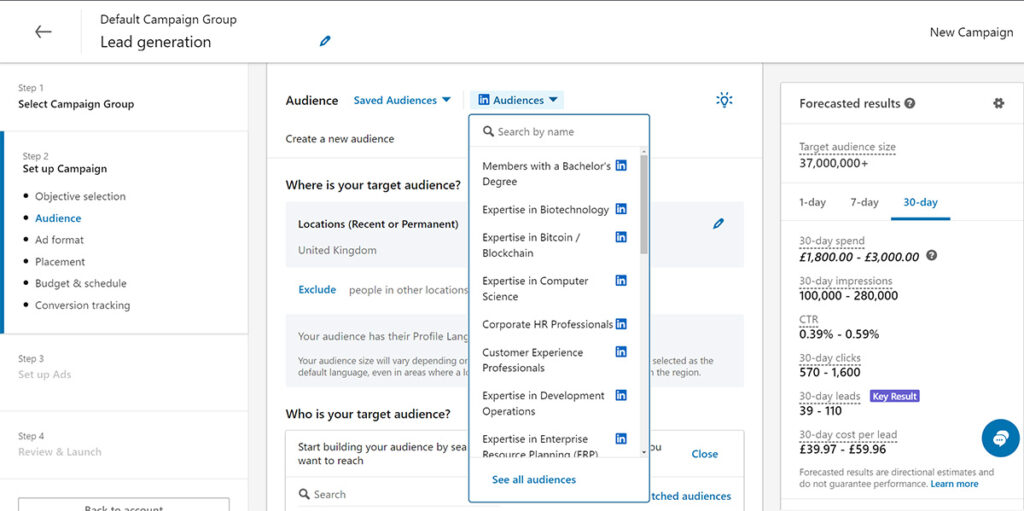Switch to the 7-day forecast tab
Viewport: 1024px width, 511px height.
tap(864, 202)
